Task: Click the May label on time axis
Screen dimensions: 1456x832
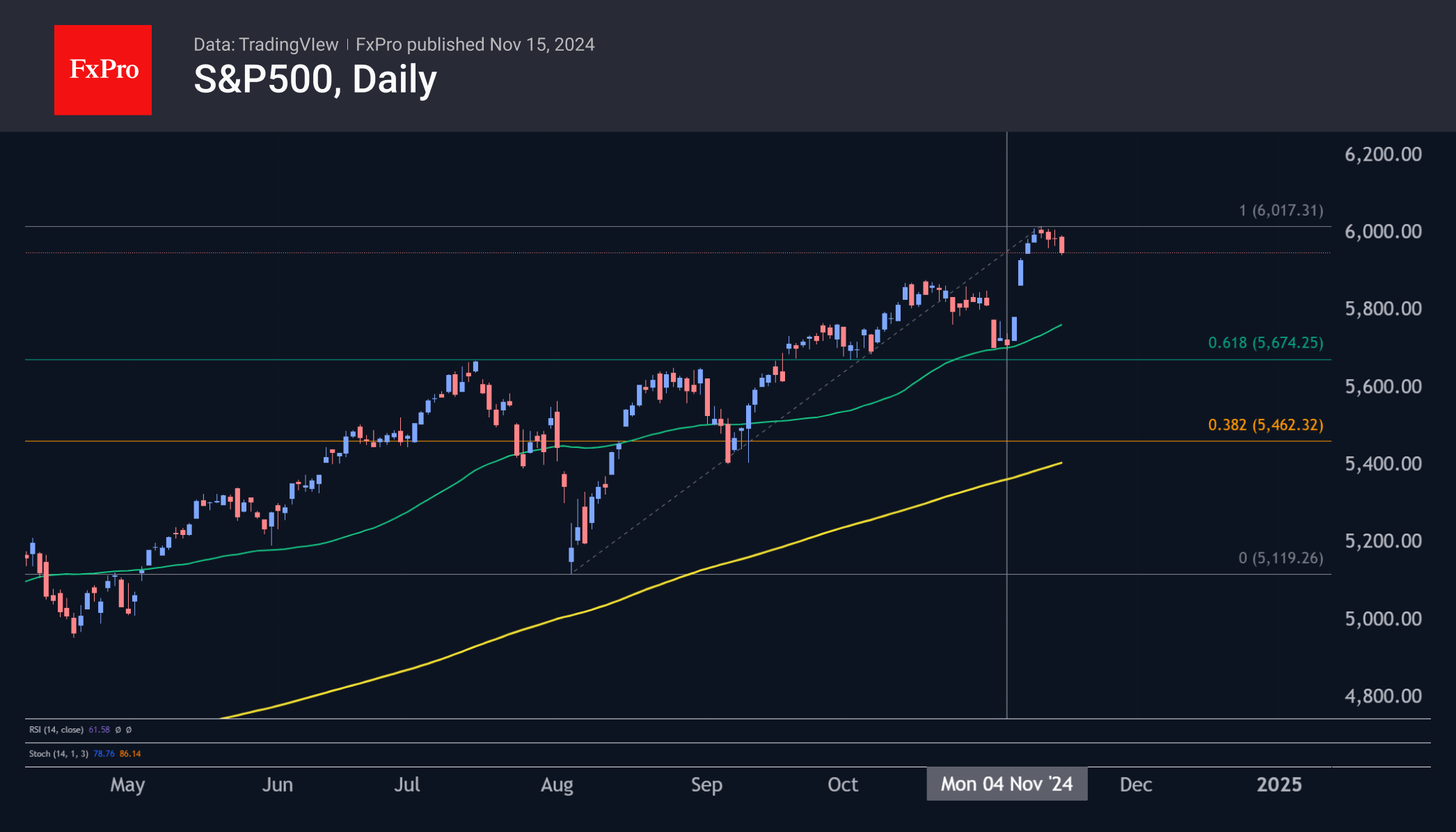Action: point(127,785)
